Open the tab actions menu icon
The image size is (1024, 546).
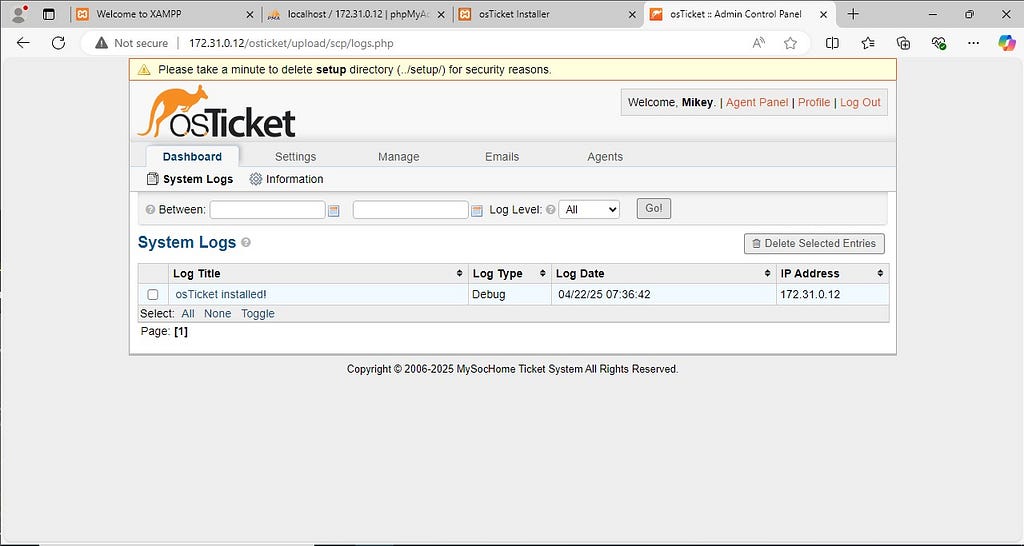click(49, 14)
